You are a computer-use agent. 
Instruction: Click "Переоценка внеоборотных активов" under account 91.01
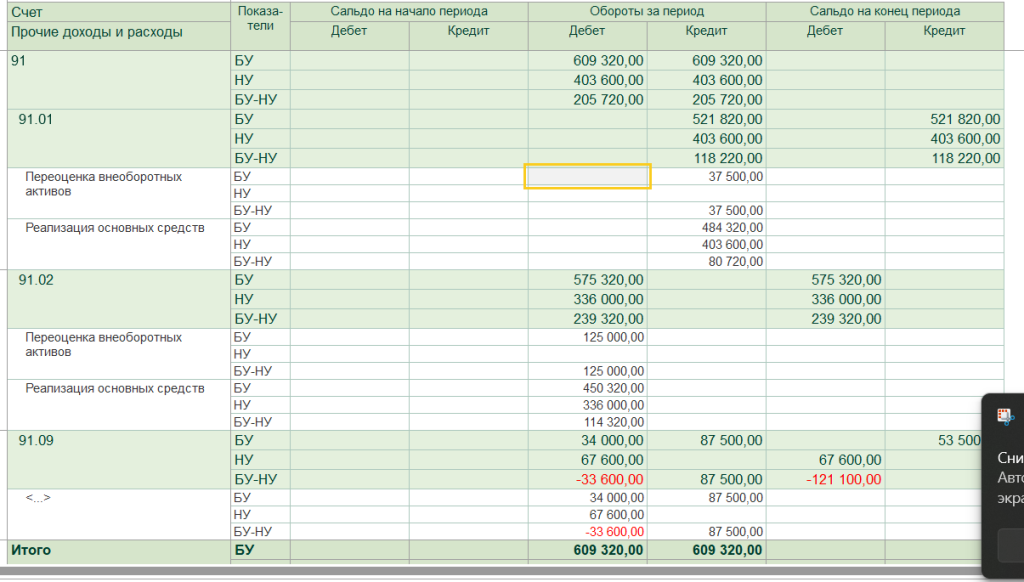point(103,184)
